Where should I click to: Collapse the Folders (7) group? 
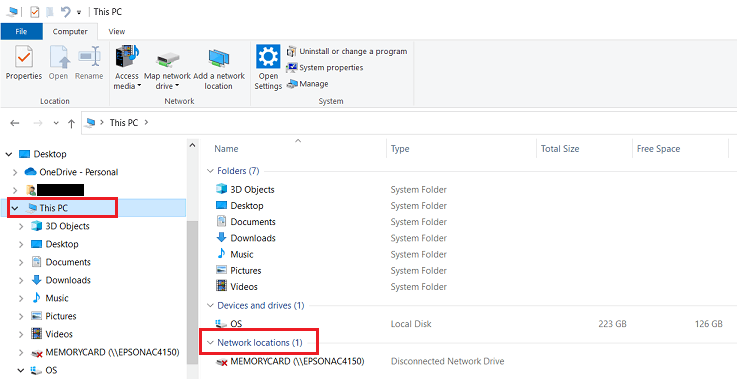coord(210,171)
